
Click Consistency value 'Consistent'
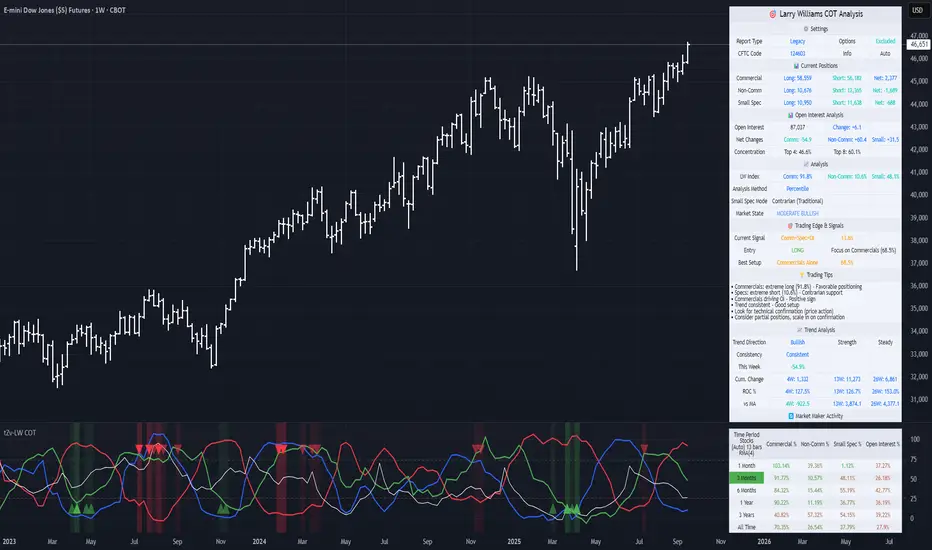coord(797,355)
